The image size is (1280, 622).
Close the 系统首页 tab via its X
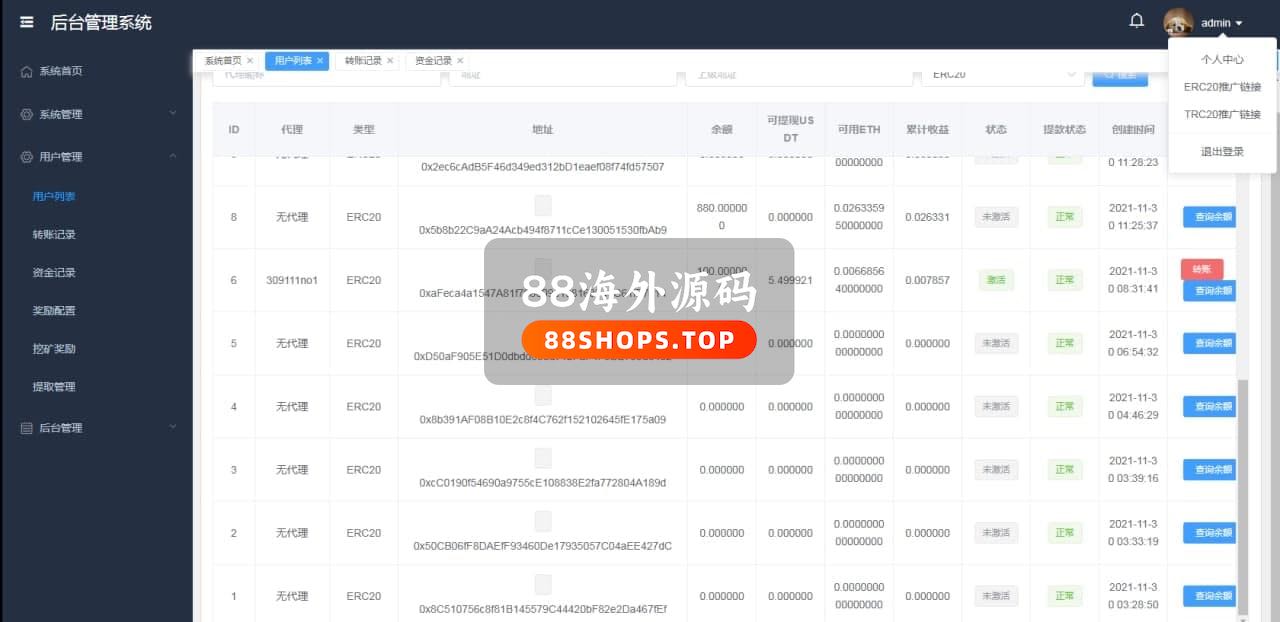[x=250, y=61]
